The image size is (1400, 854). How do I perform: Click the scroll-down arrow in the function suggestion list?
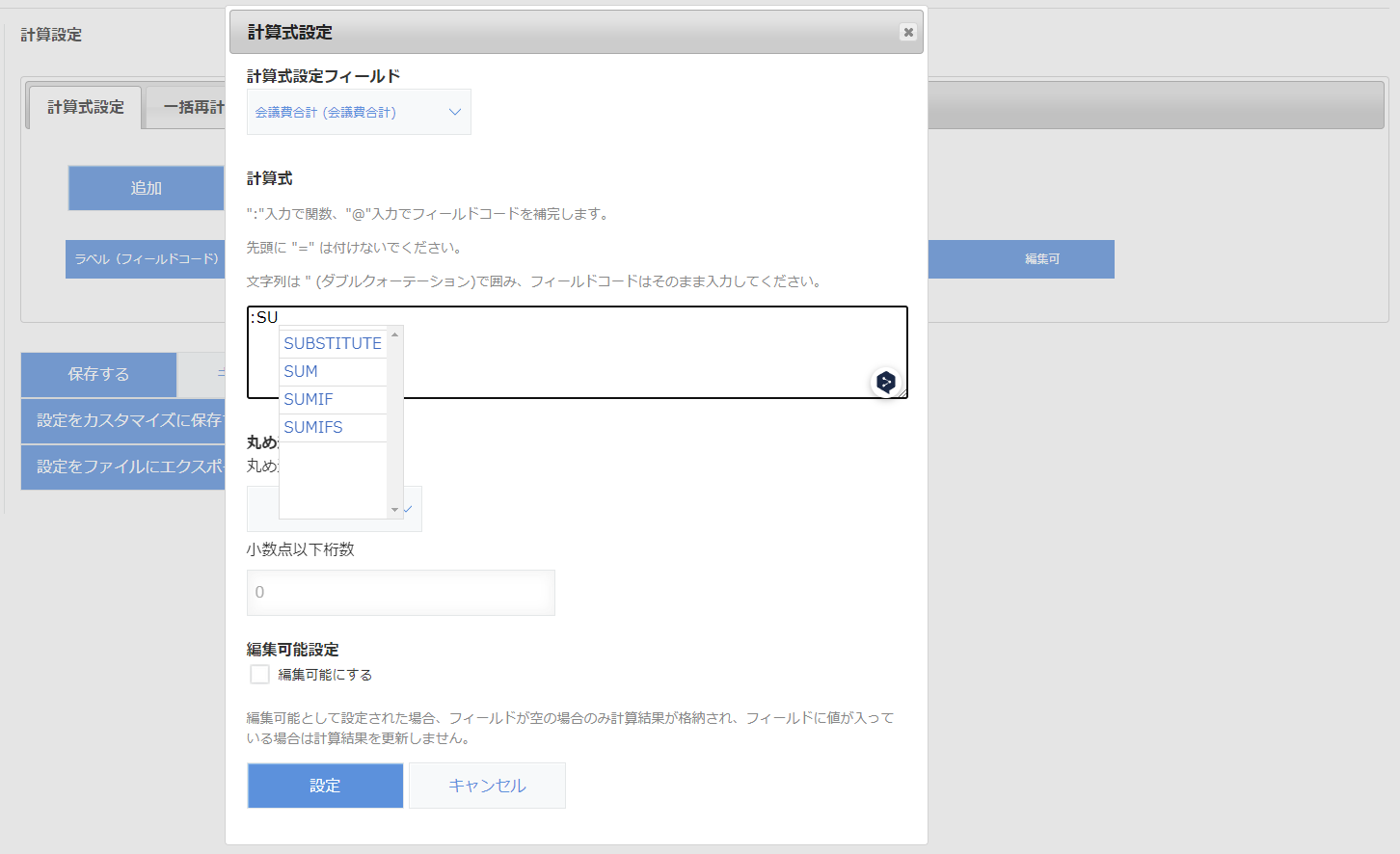tap(395, 508)
